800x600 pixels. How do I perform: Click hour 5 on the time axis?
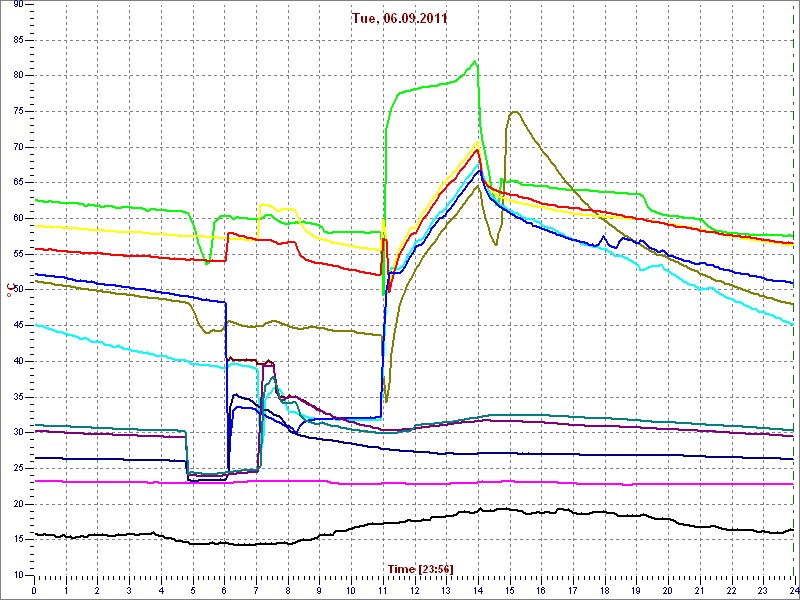pyautogui.click(x=193, y=591)
